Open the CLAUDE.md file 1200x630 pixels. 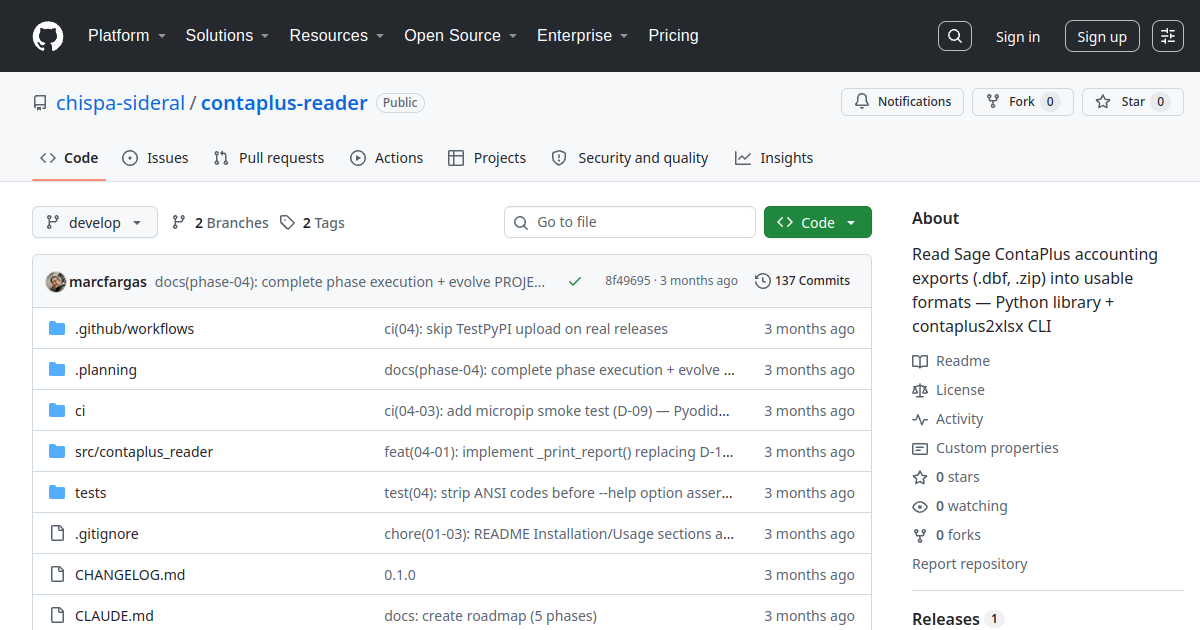click(x=114, y=616)
